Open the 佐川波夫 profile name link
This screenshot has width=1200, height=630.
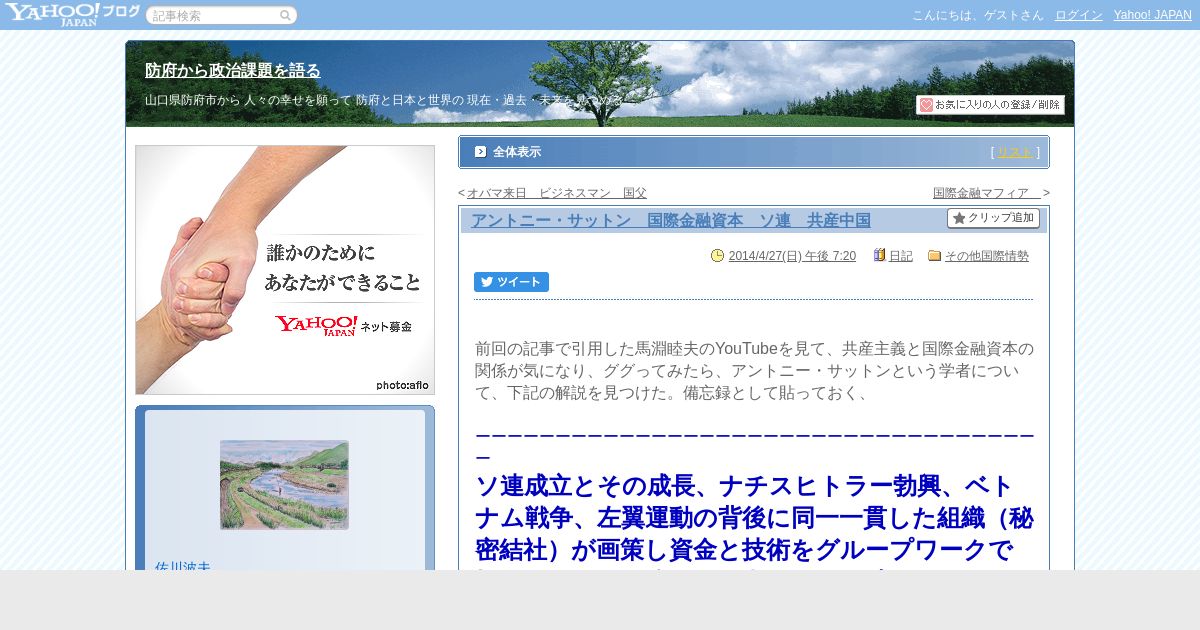[x=183, y=566]
